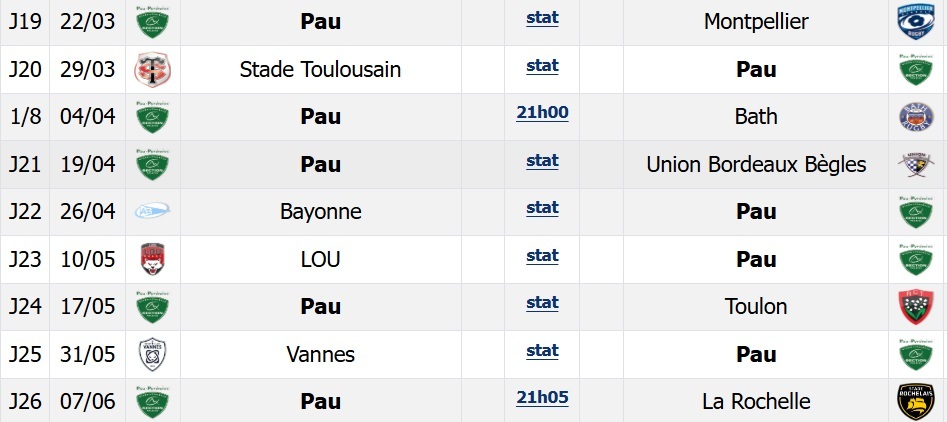This screenshot has width=947, height=422.
Task: Click the Bayonne club logo
Action: click(153, 211)
